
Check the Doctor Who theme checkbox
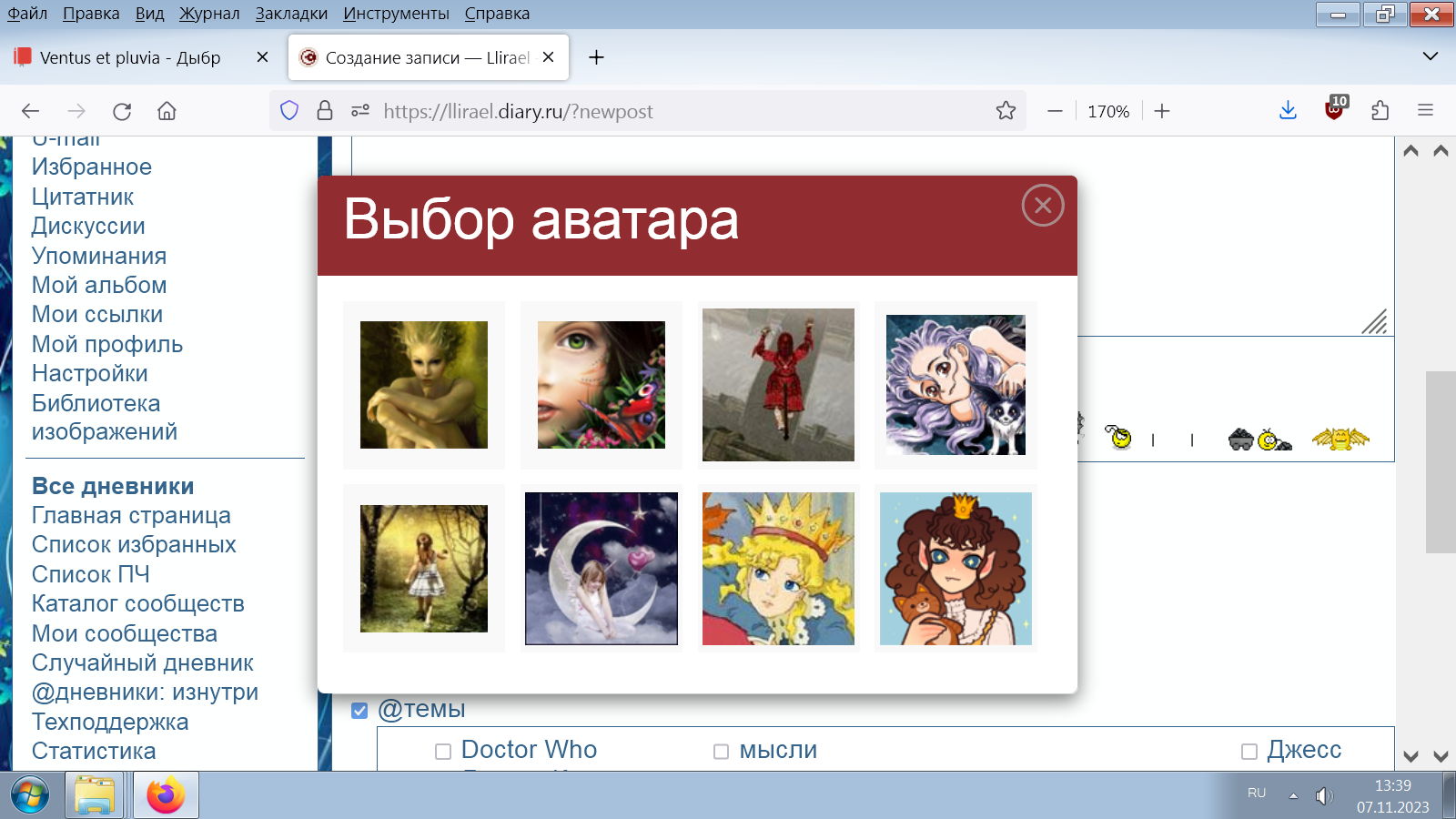443,752
